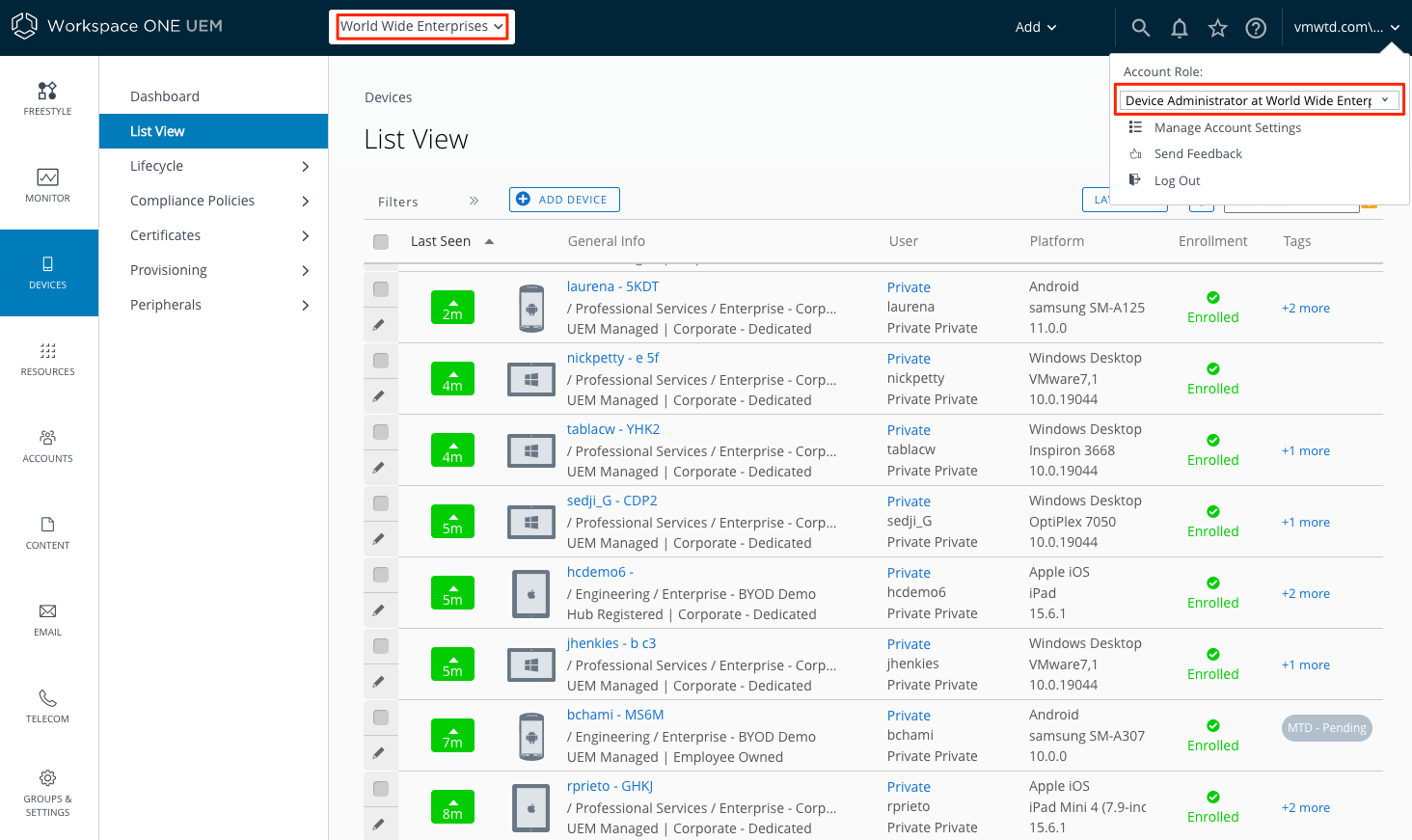The image size is (1412, 840).
Task: Click the Add Device button
Action: coord(564,200)
